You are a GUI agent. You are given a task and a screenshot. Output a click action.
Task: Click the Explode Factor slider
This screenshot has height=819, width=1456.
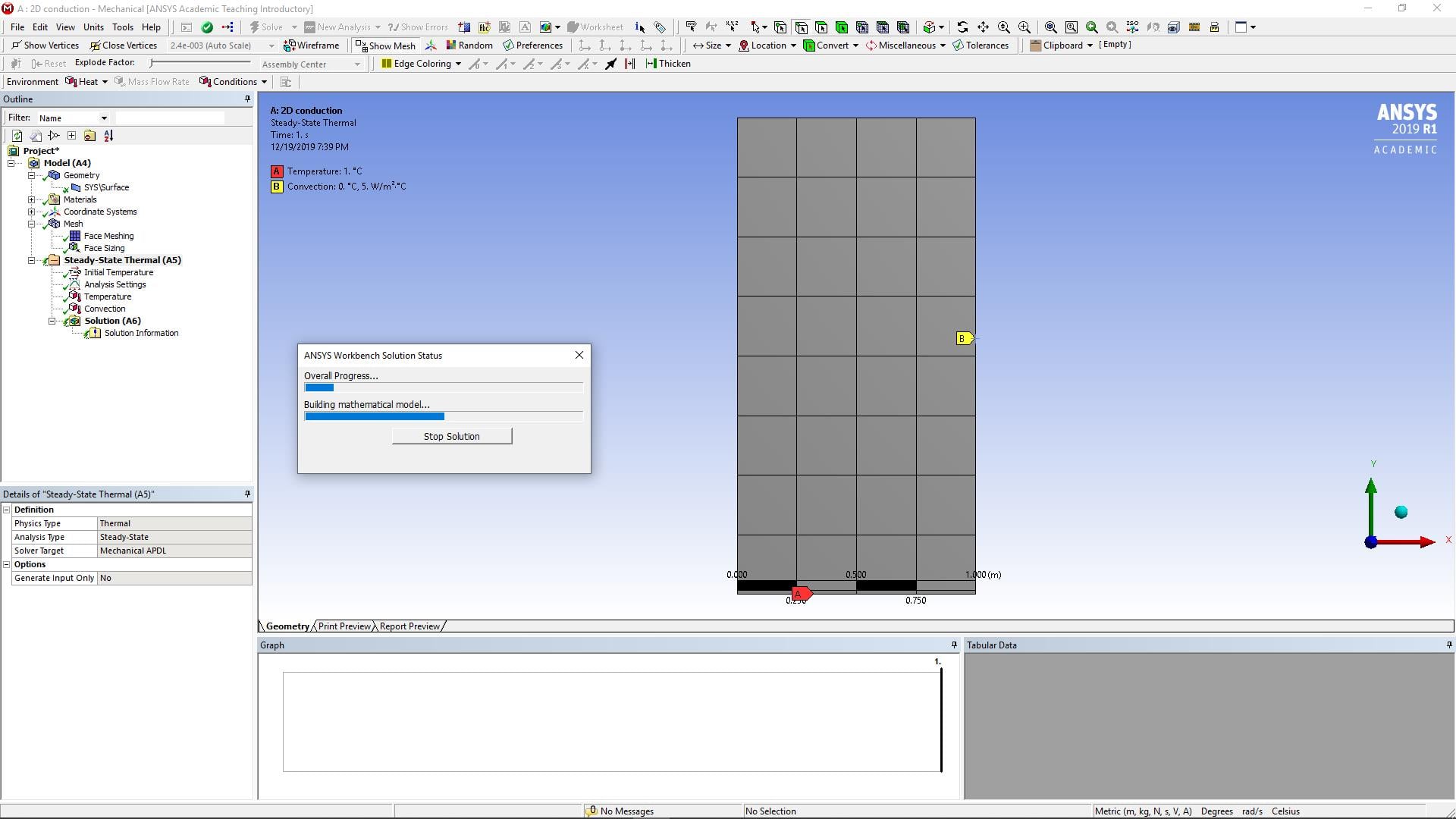pyautogui.click(x=152, y=63)
